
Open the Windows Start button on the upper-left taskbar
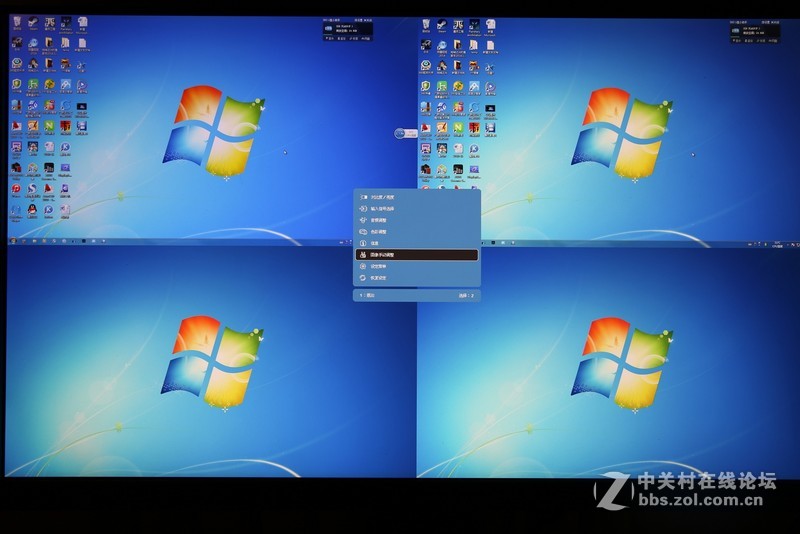pyautogui.click(x=13, y=241)
